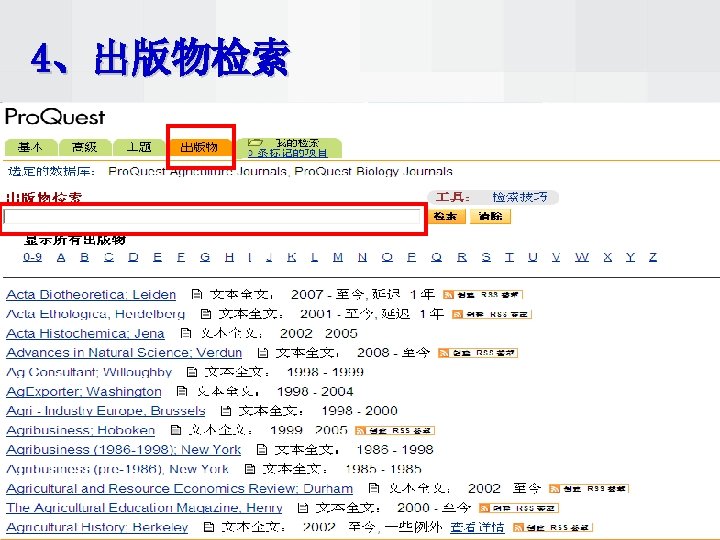Screen dimensions: 720x540
Task: Open Agricultural History; Berkeley
Action: [x=97, y=527]
